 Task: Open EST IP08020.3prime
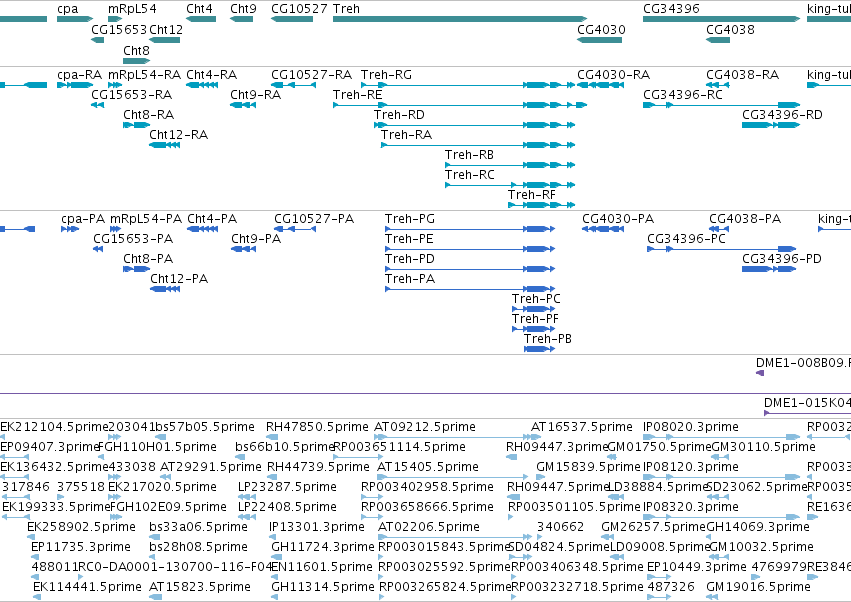click(x=721, y=437)
